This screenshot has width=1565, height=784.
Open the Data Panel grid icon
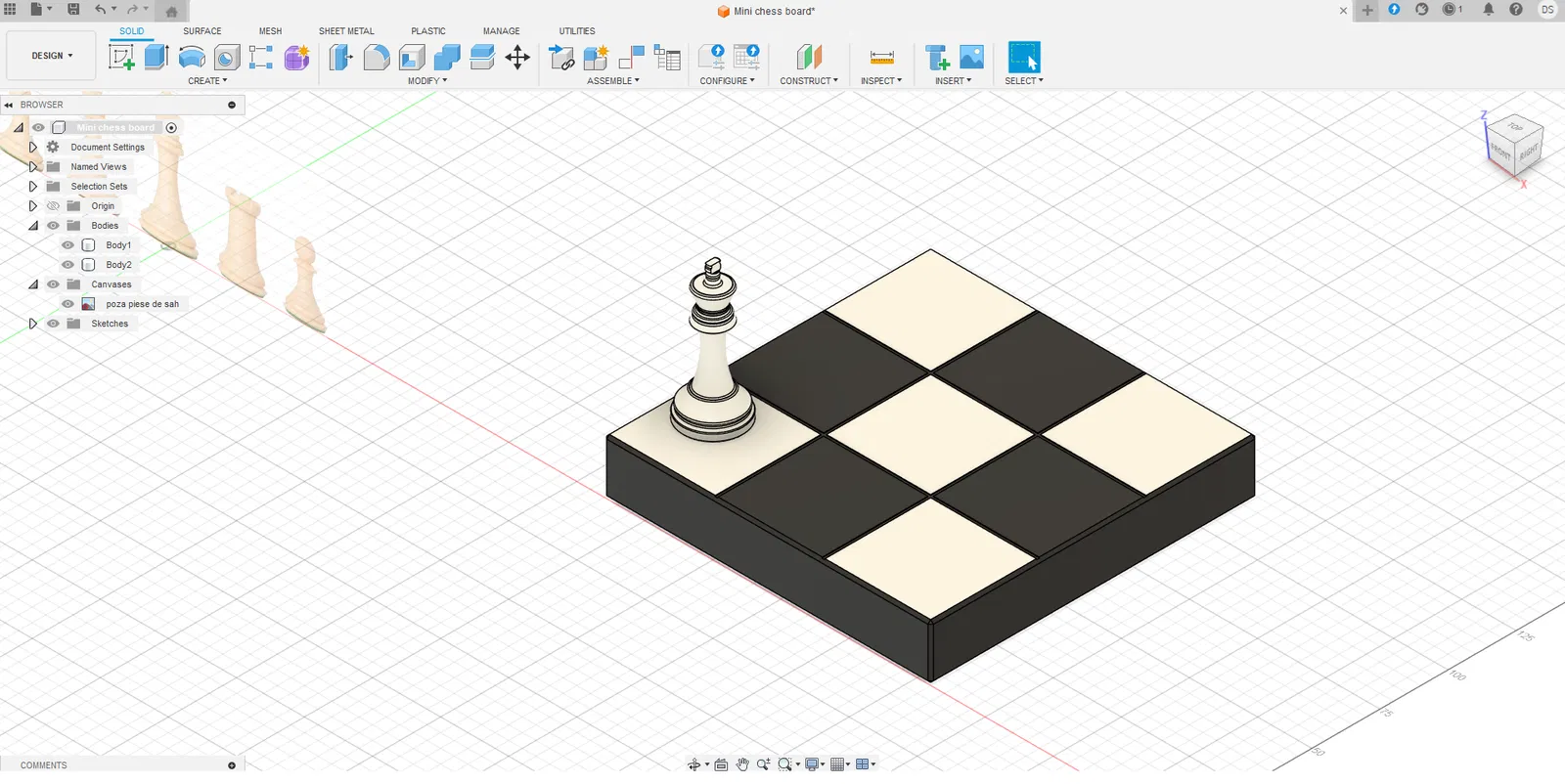click(x=10, y=10)
